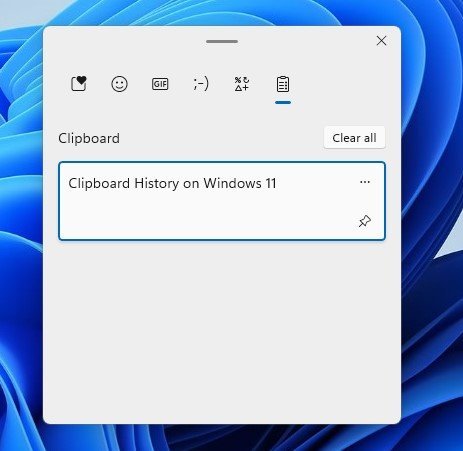The height and width of the screenshot is (451, 463).
Task: Switch to the Emoji smiley section
Action: (119, 84)
